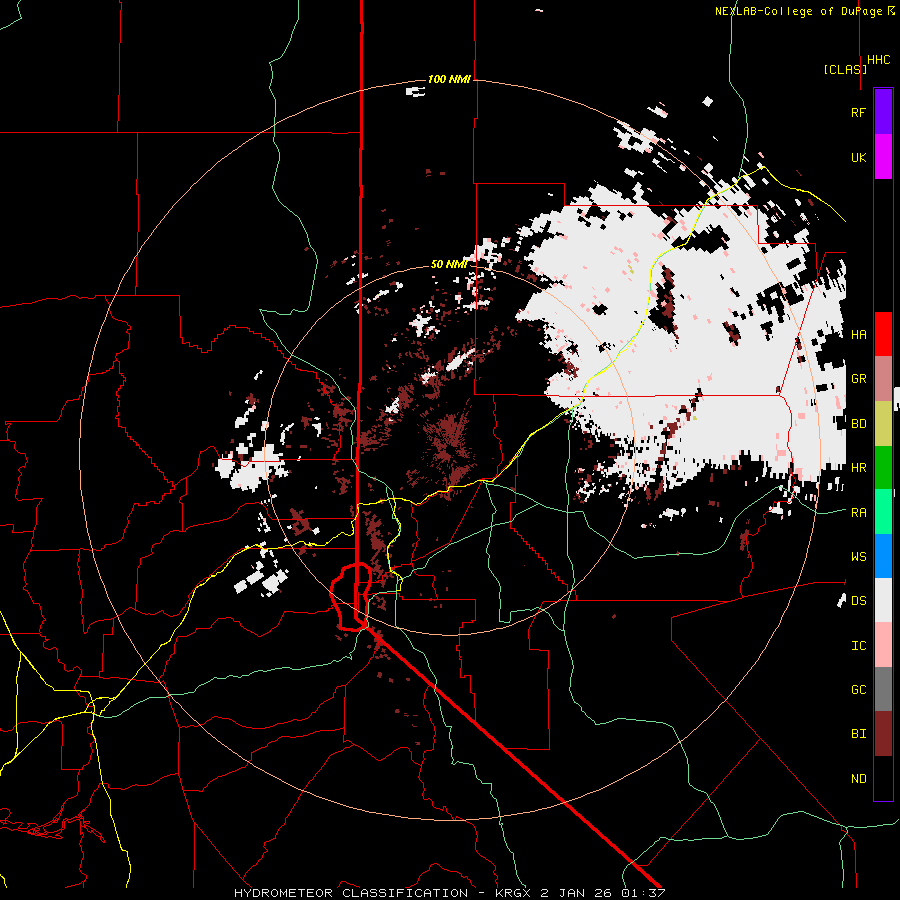This screenshot has width=900, height=900.
Task: Click the BI legend label text
Action: pos(858,734)
